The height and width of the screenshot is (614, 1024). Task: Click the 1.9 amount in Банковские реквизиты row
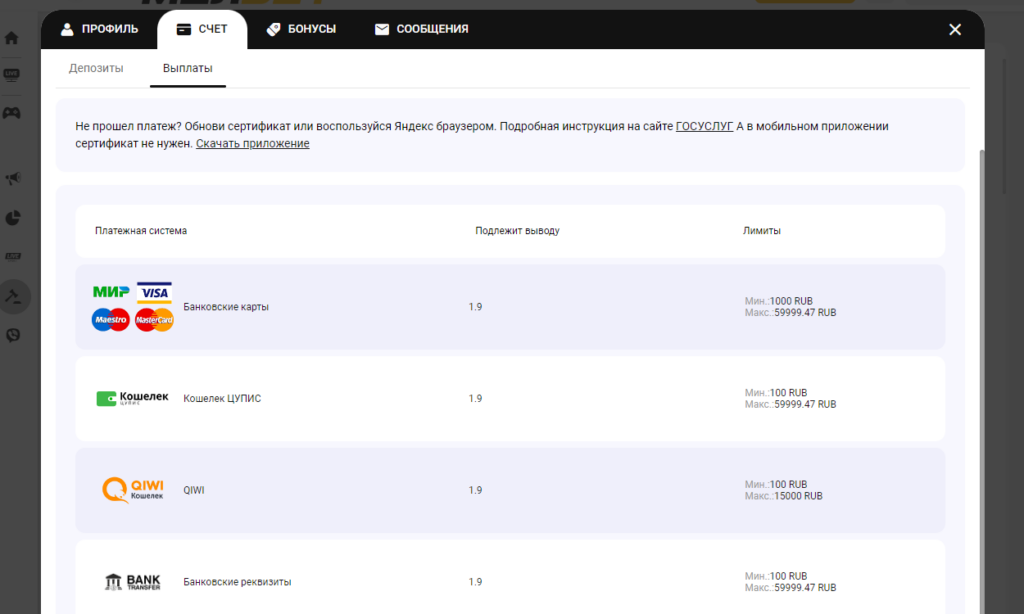[475, 581]
